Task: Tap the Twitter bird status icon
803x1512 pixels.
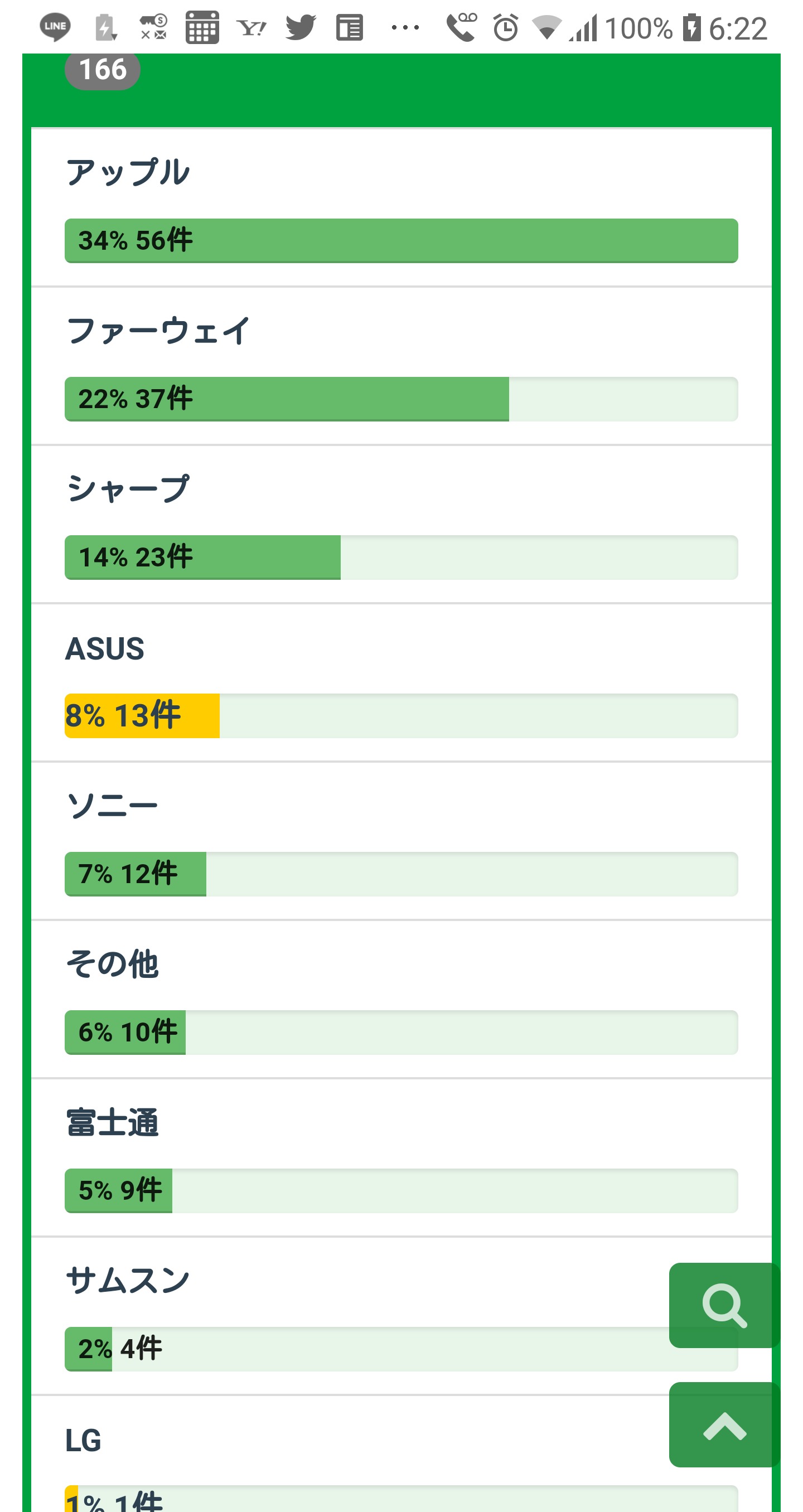Action: tap(301, 27)
